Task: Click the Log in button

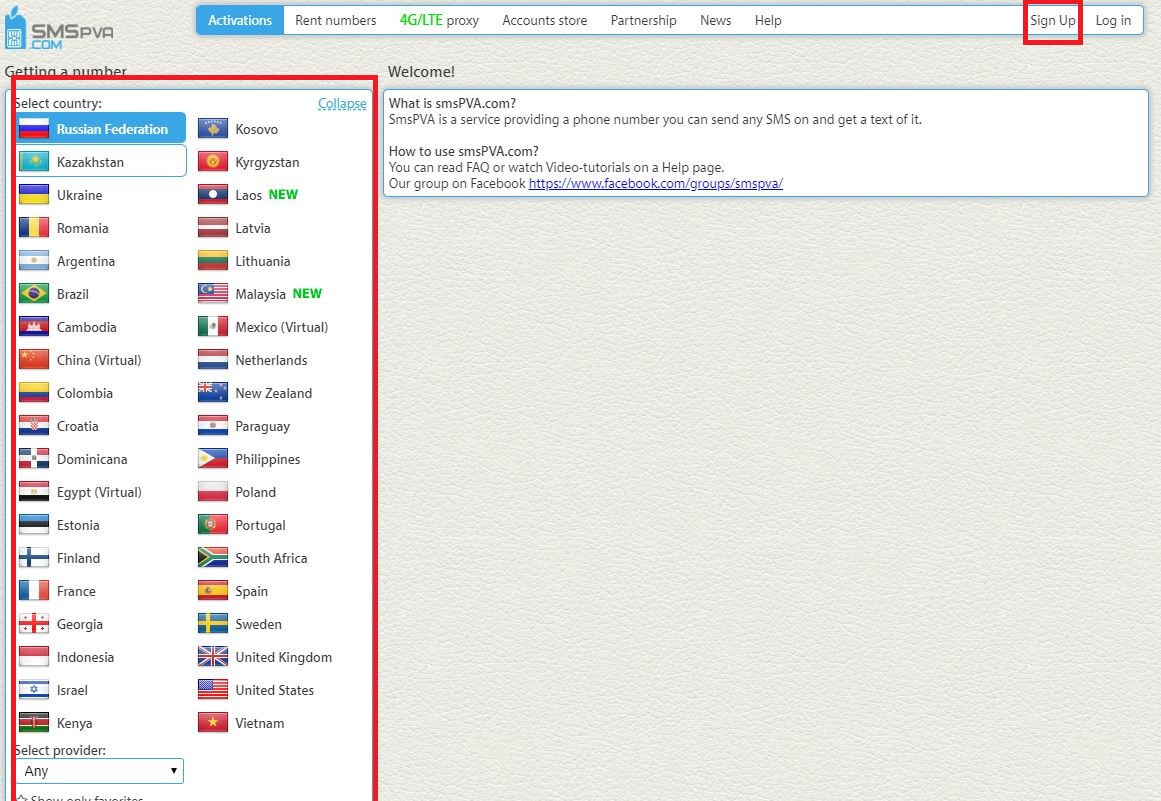Action: click(x=1113, y=20)
